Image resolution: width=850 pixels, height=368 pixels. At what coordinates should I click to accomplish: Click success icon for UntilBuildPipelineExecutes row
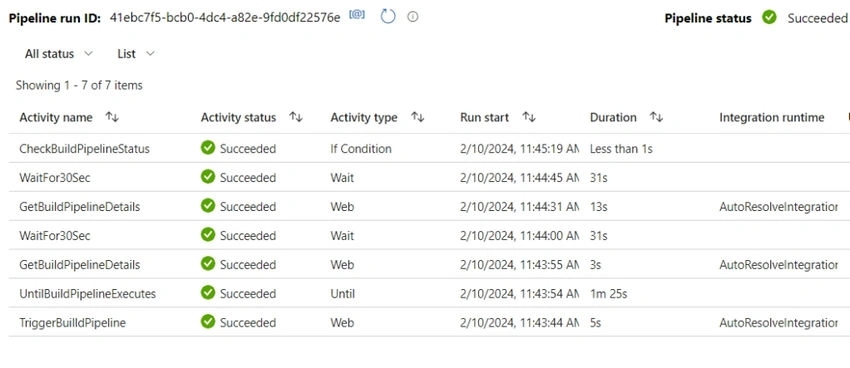pyautogui.click(x=208, y=293)
